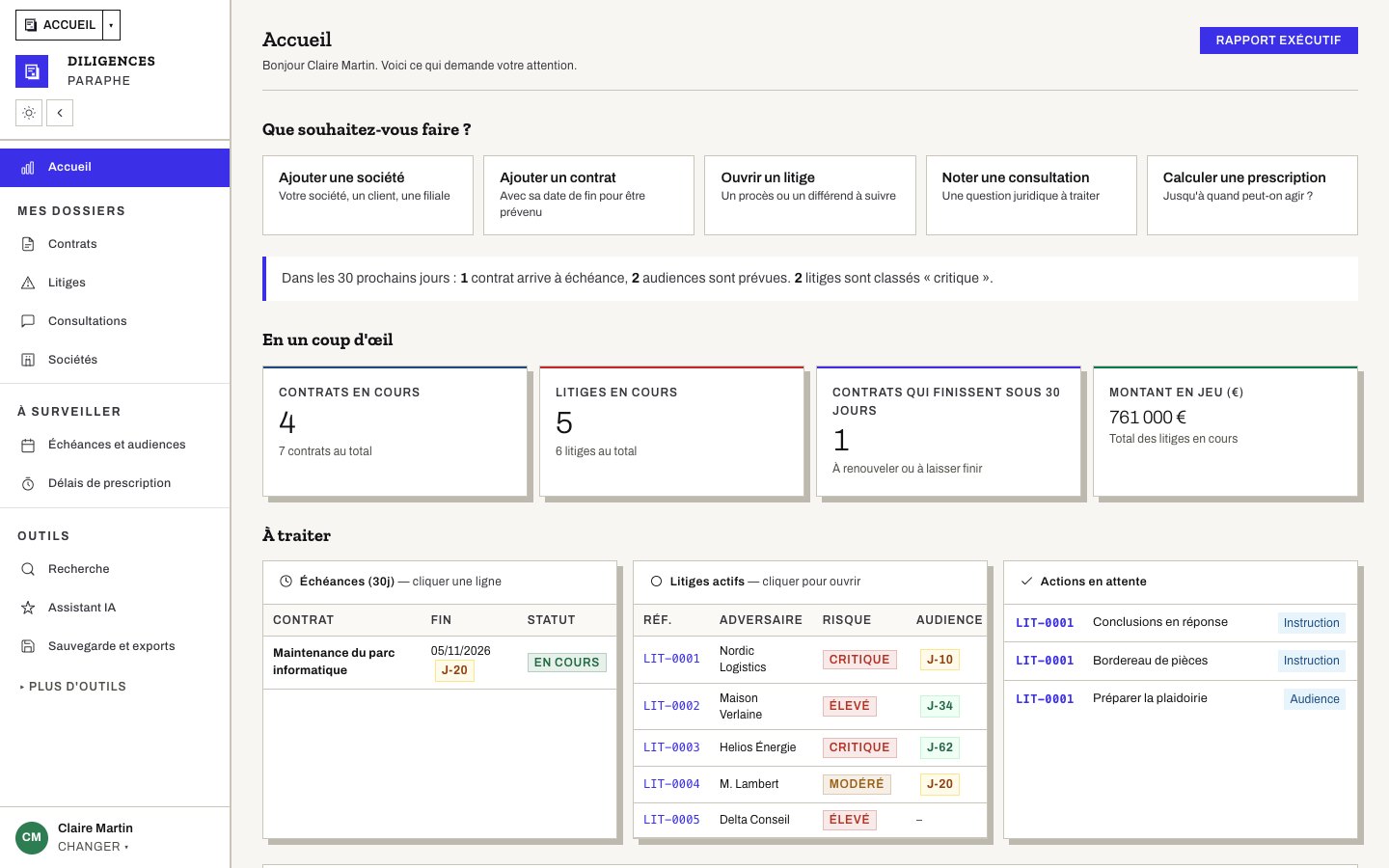Open the dropdown arrow next to ACCUEIL
The height and width of the screenshot is (868, 1389).
tap(111, 25)
